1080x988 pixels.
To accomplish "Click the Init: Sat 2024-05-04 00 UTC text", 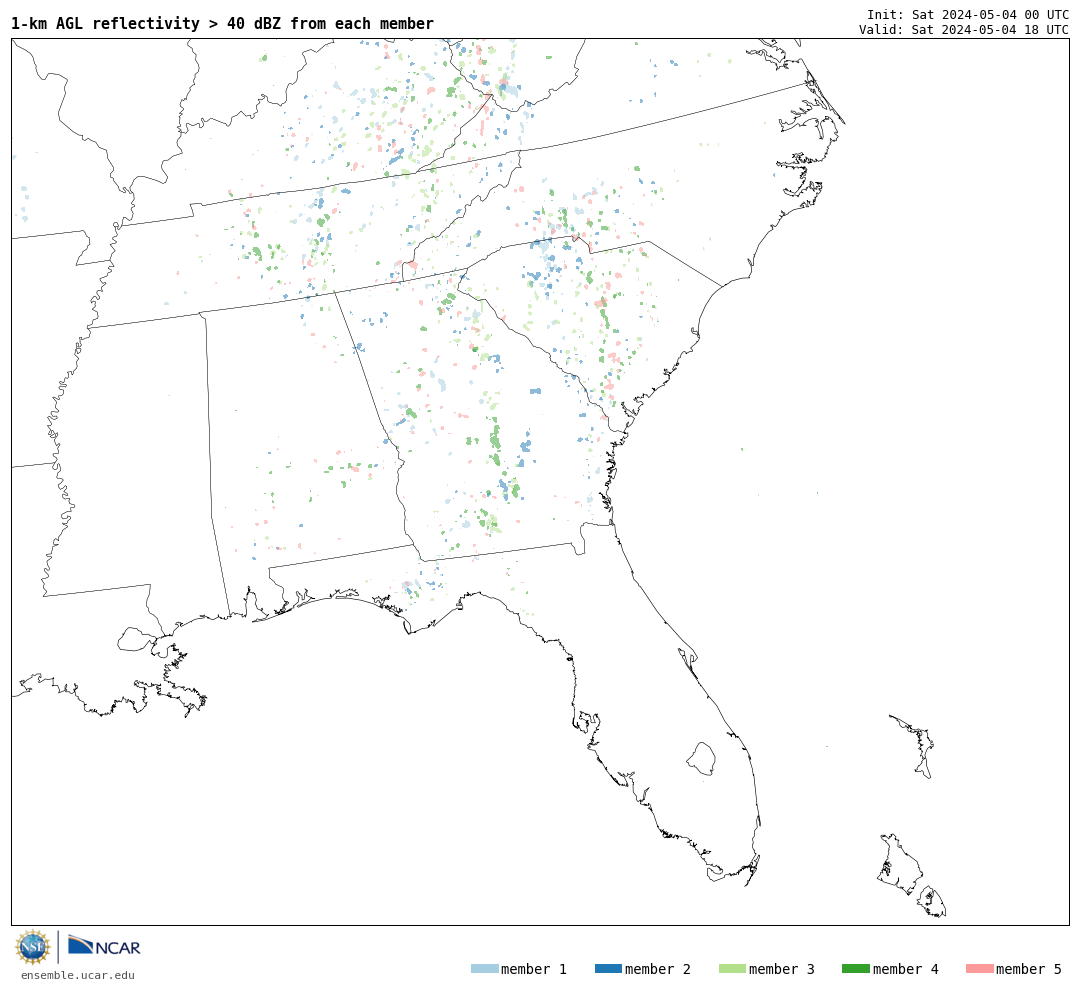I will click(968, 14).
